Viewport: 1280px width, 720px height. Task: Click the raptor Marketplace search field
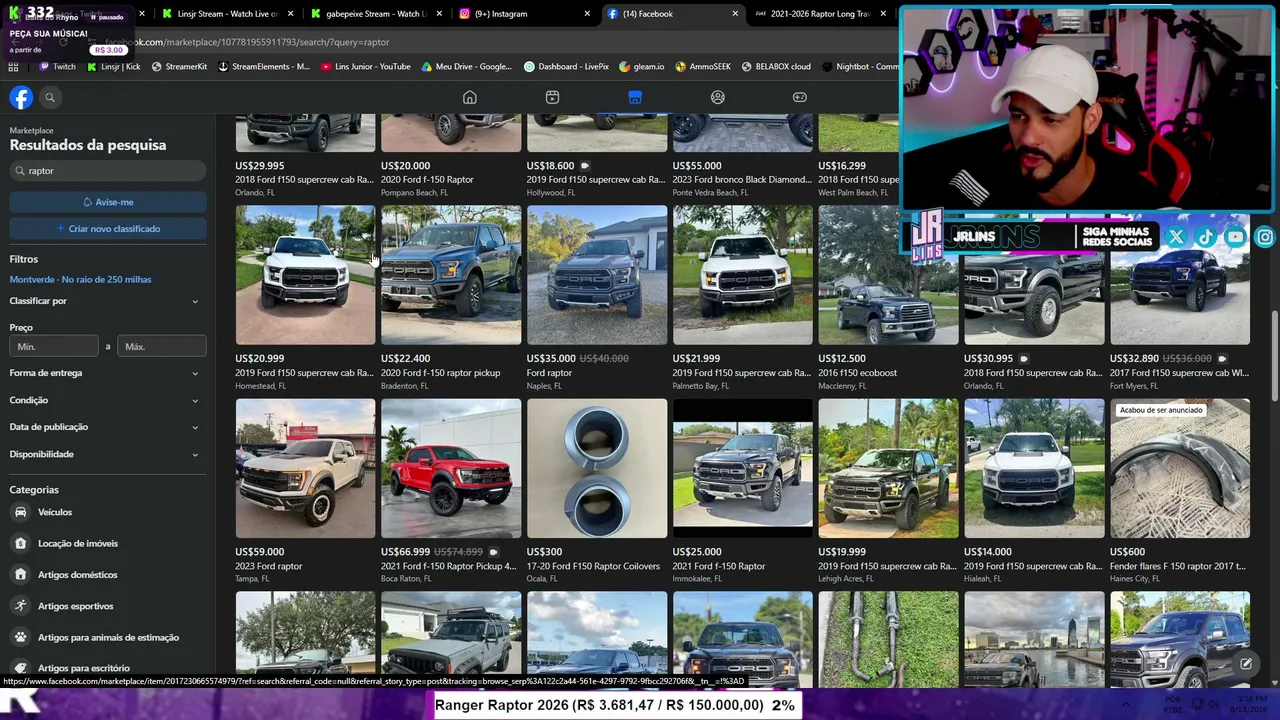pyautogui.click(x=108, y=171)
